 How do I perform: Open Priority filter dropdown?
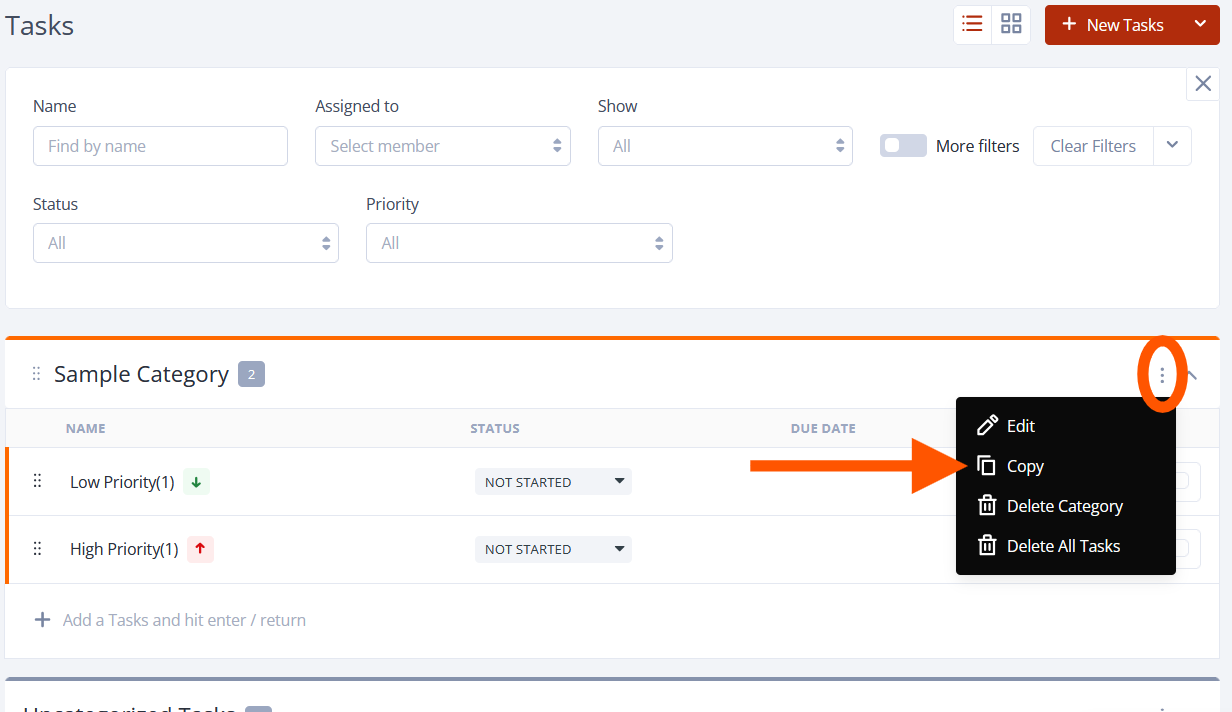pos(519,243)
